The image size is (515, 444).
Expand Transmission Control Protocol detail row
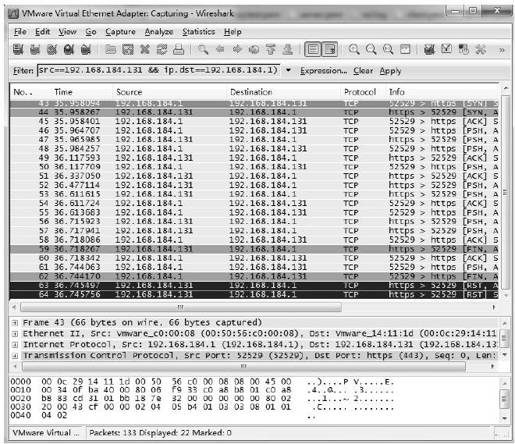coord(15,356)
